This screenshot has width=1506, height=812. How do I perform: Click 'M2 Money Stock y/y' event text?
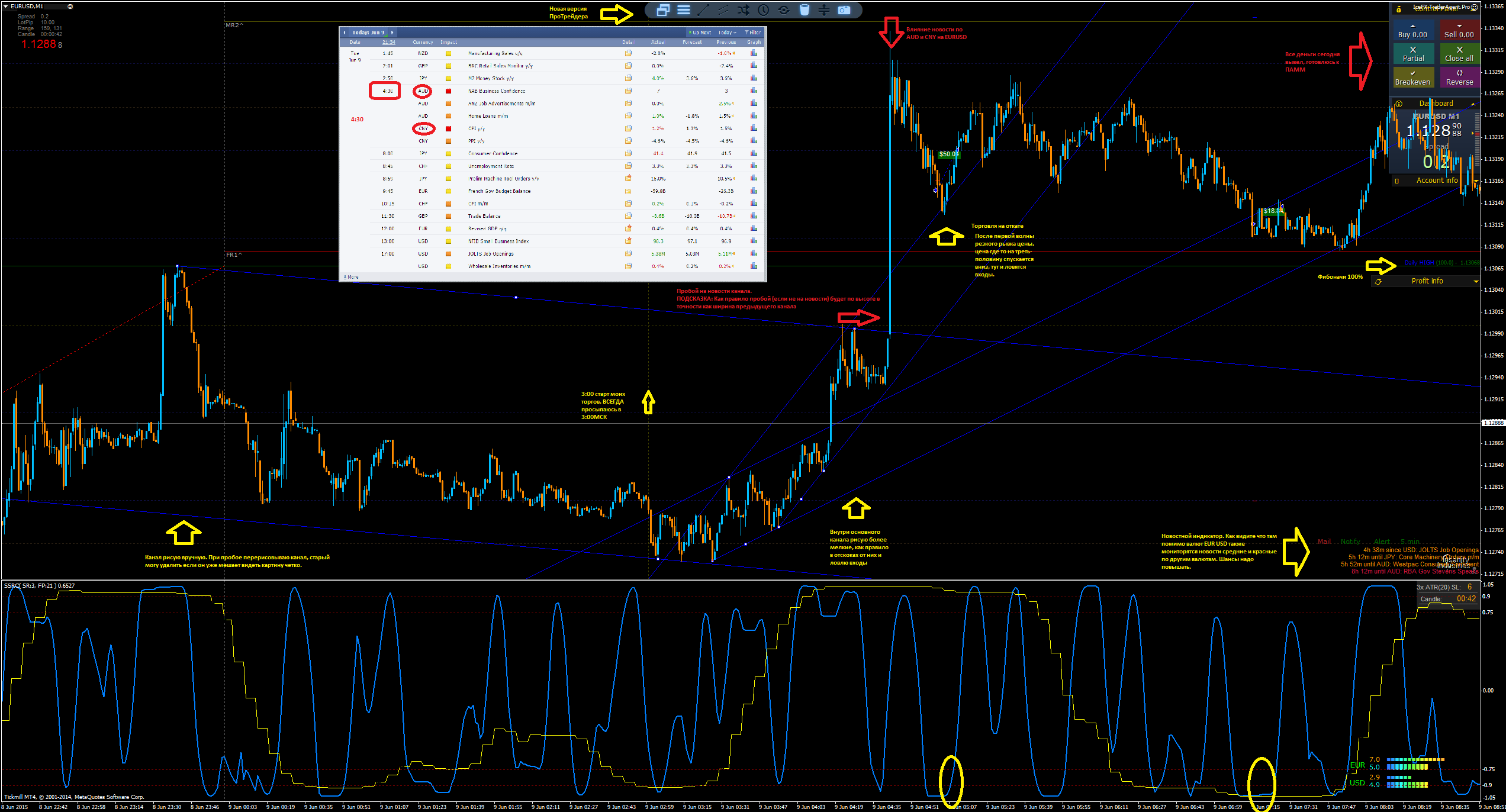491,79
